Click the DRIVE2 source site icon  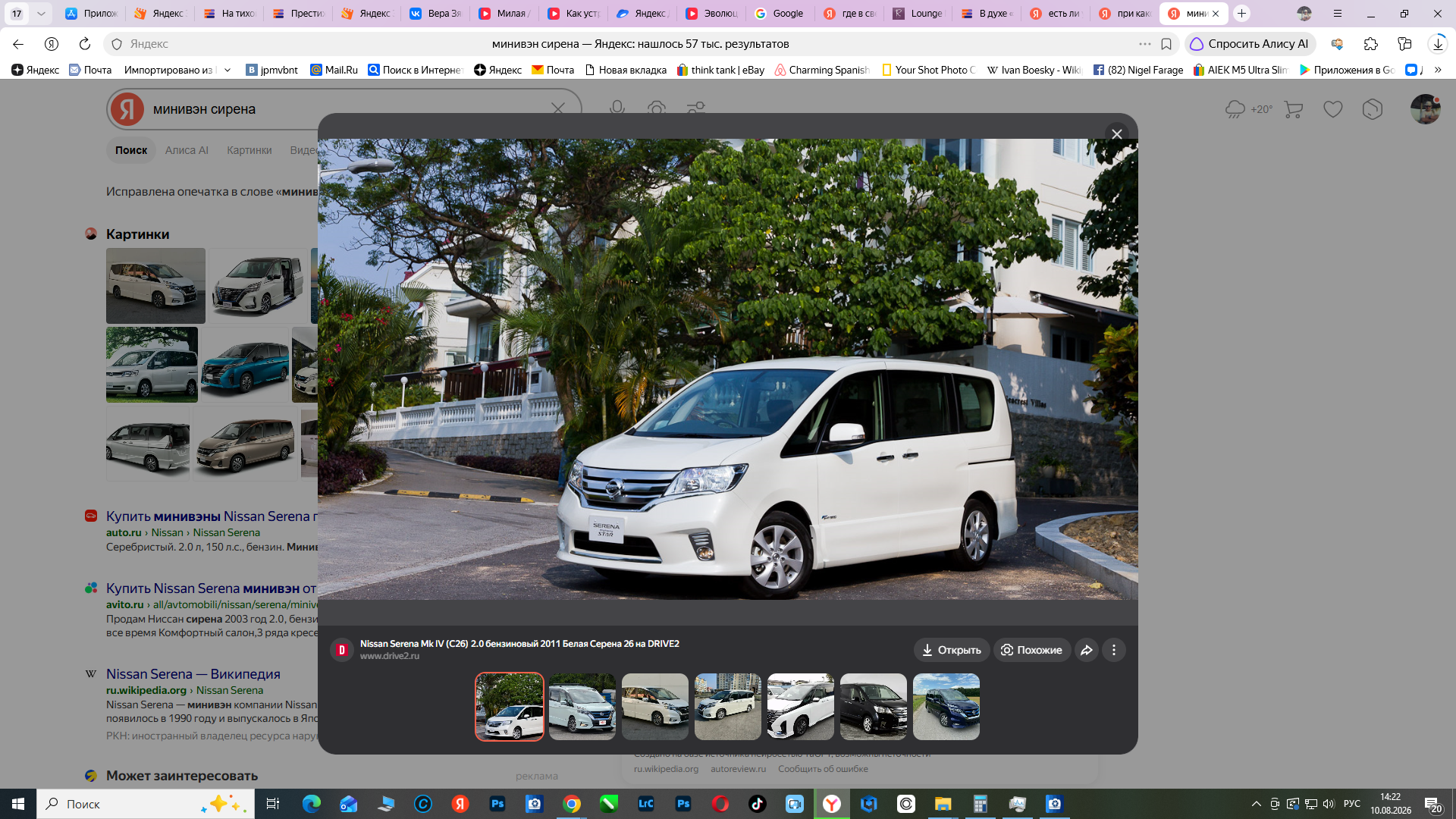[342, 650]
